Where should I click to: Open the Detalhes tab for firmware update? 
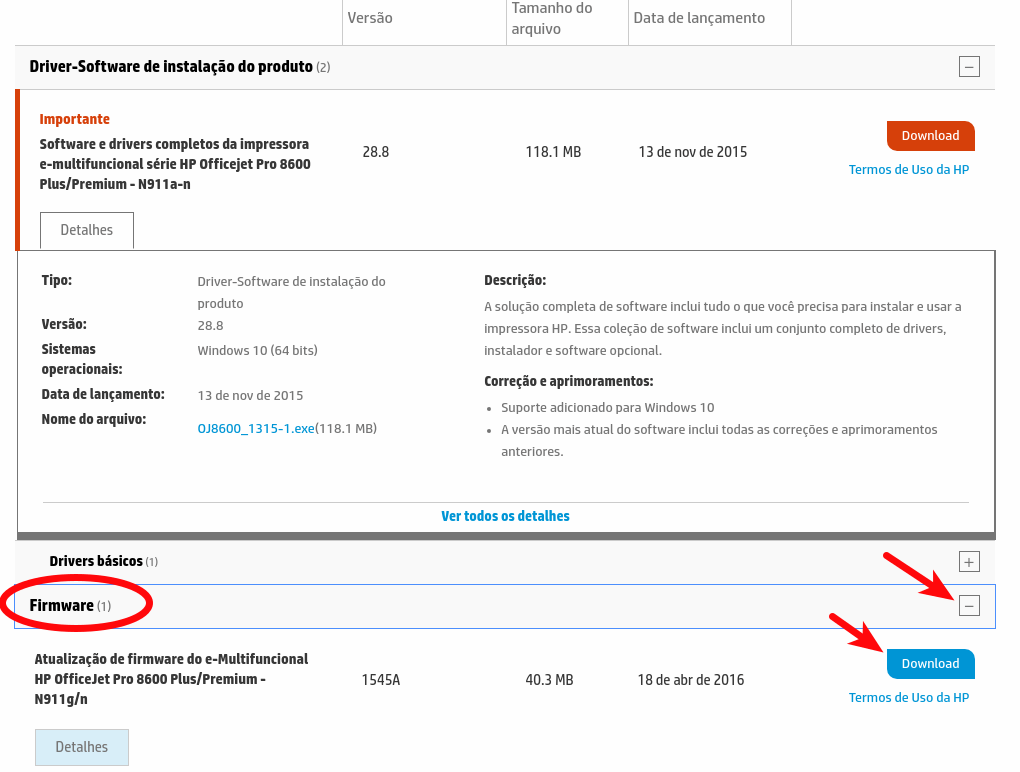click(x=81, y=747)
